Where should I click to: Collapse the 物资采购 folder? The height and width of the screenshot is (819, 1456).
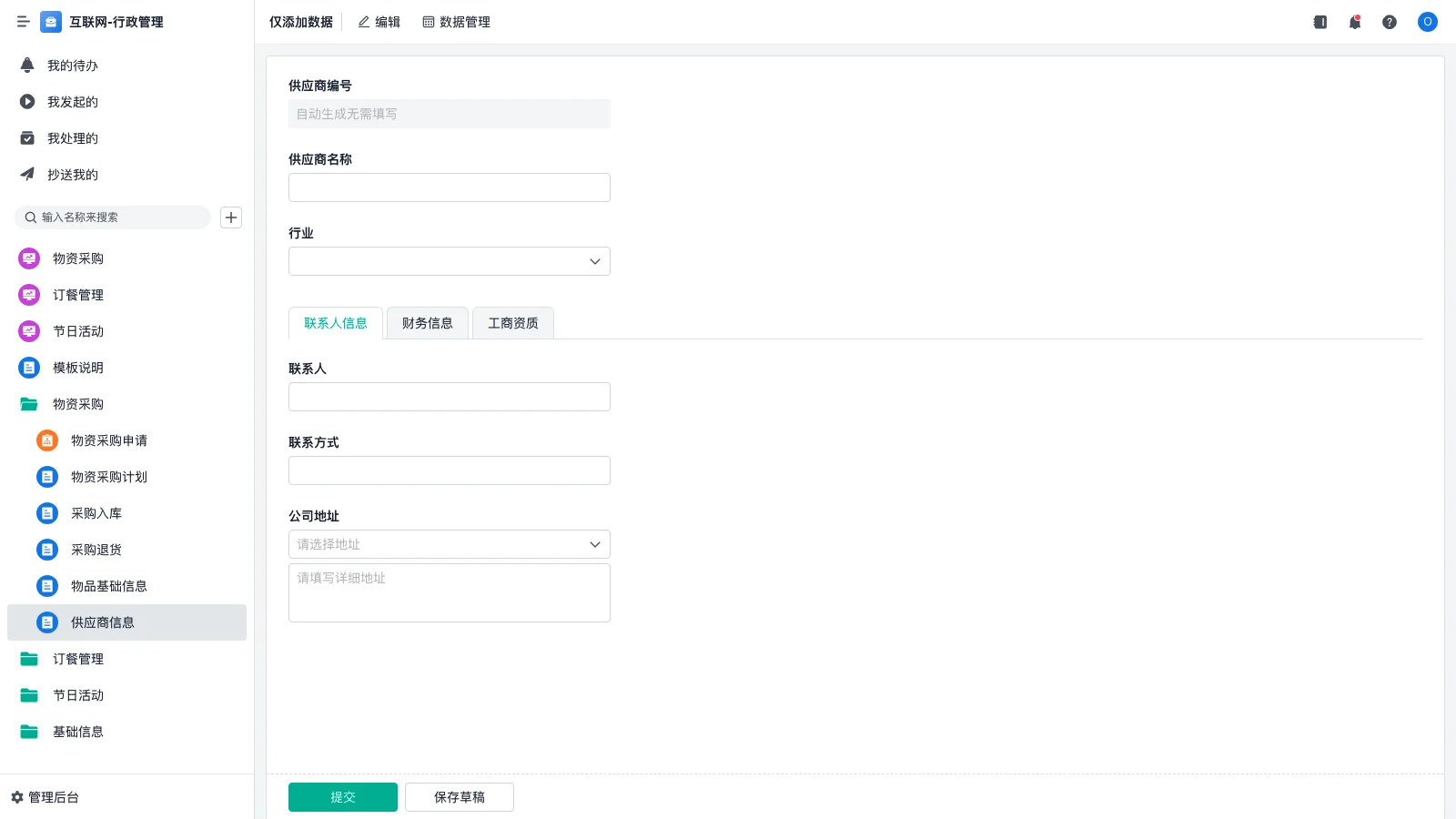coord(77,404)
